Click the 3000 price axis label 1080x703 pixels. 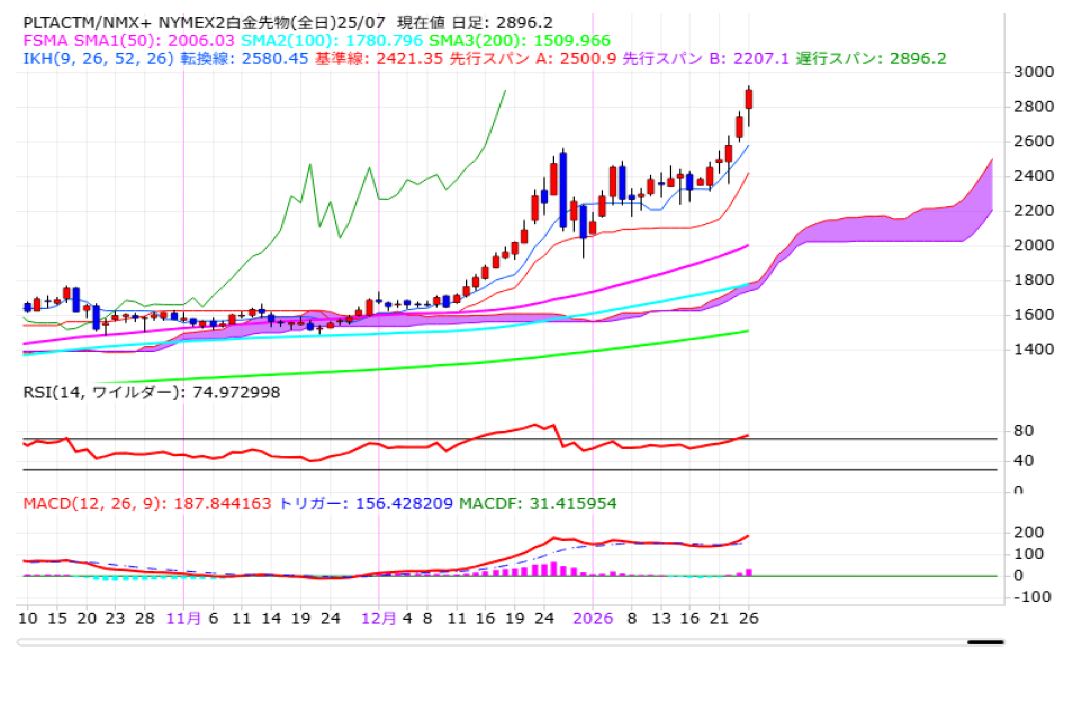[1036, 72]
